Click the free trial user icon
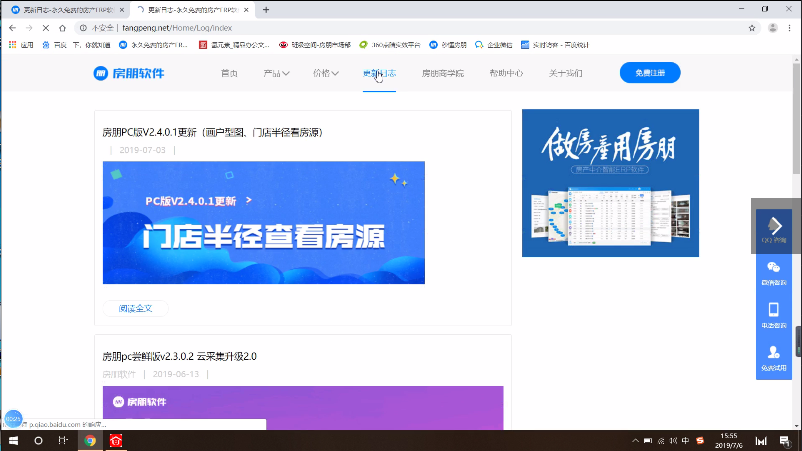 tap(773, 357)
